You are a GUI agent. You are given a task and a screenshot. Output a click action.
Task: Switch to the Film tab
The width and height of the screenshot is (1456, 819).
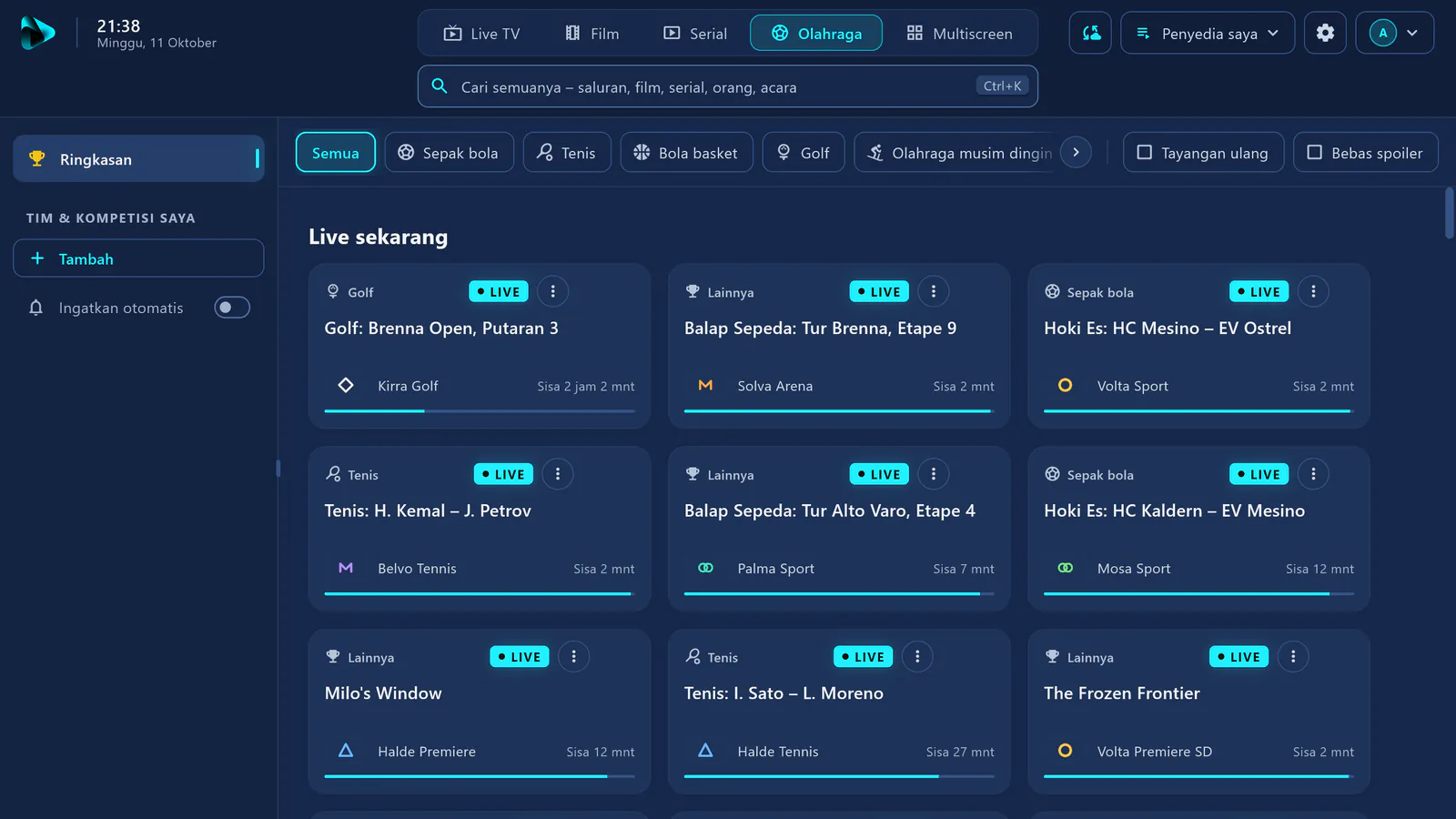592,33
